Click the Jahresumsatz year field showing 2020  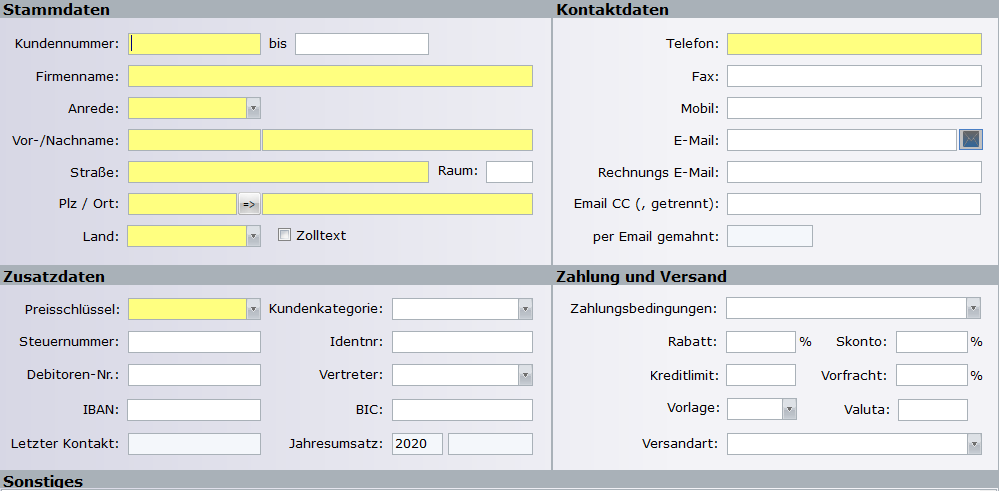tap(417, 444)
